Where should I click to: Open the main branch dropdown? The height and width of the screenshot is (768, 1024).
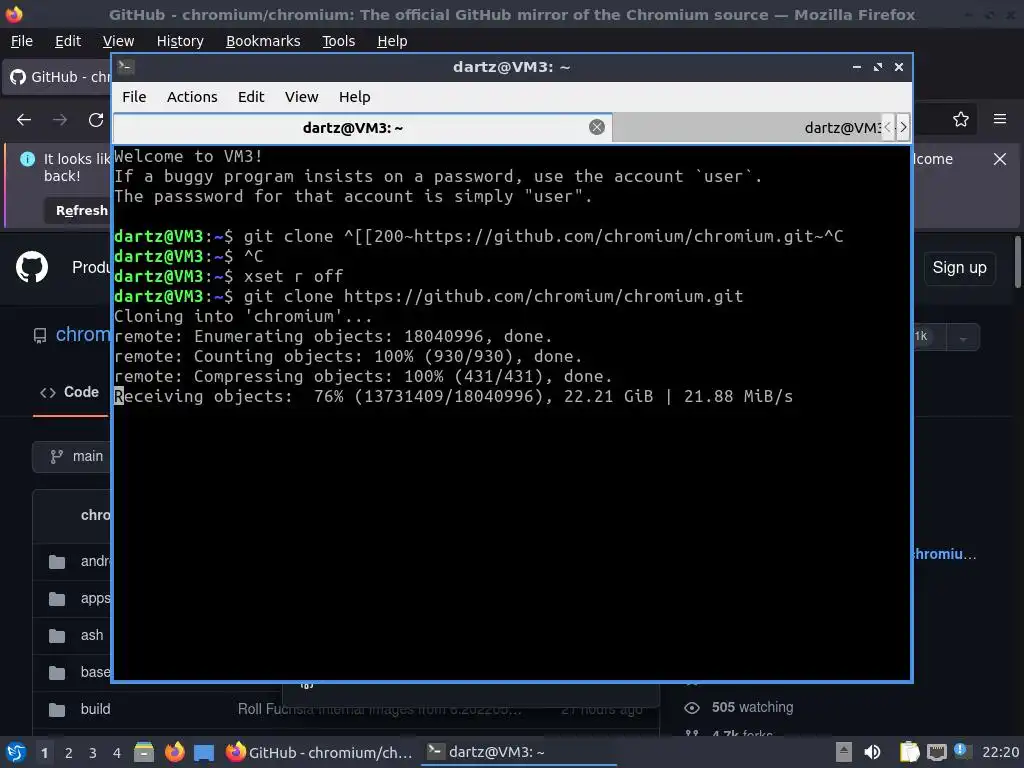[x=72, y=456]
